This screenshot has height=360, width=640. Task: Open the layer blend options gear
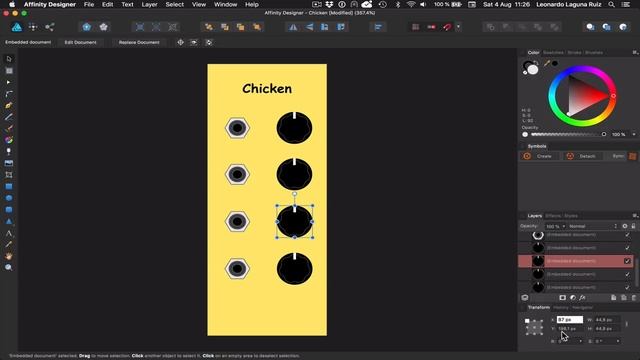click(624, 226)
